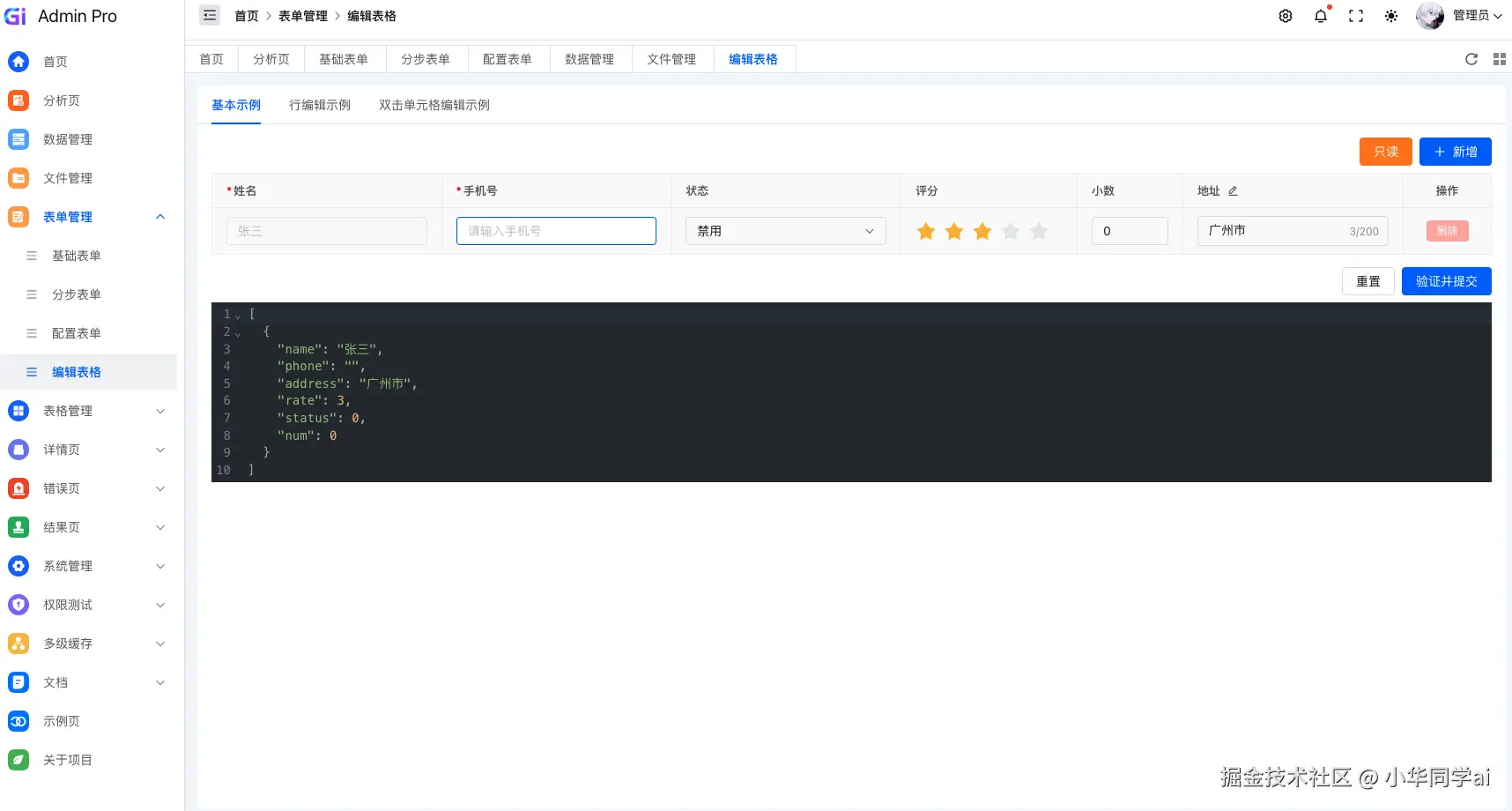Open the 数据管理 page tab

coord(589,59)
